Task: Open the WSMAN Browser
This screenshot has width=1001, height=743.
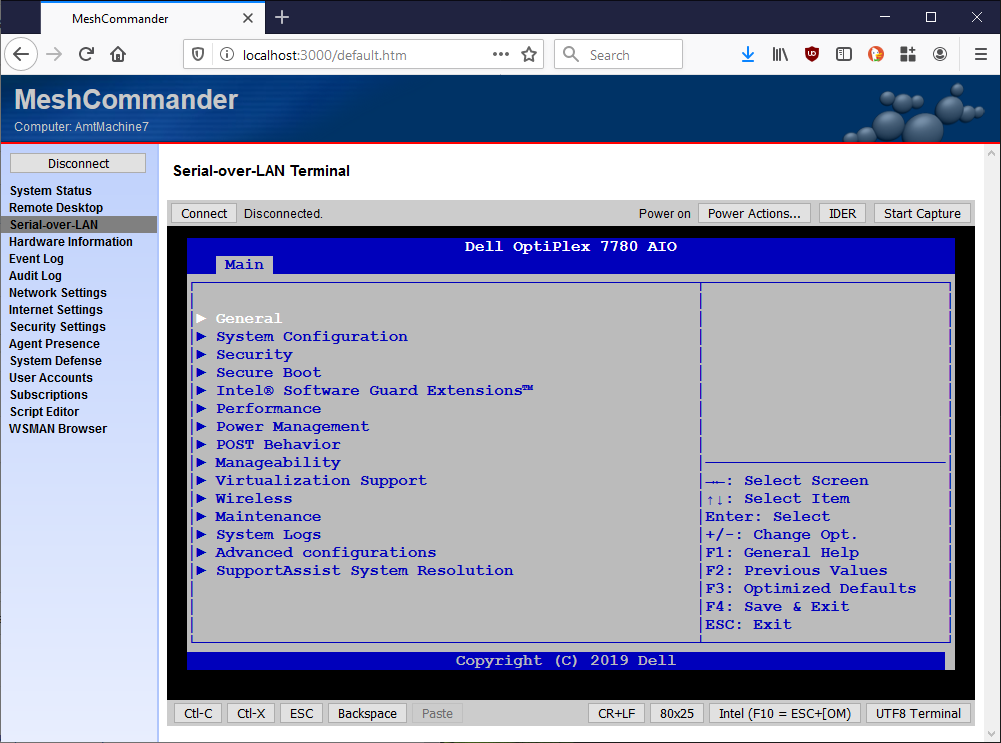Action: tap(58, 429)
